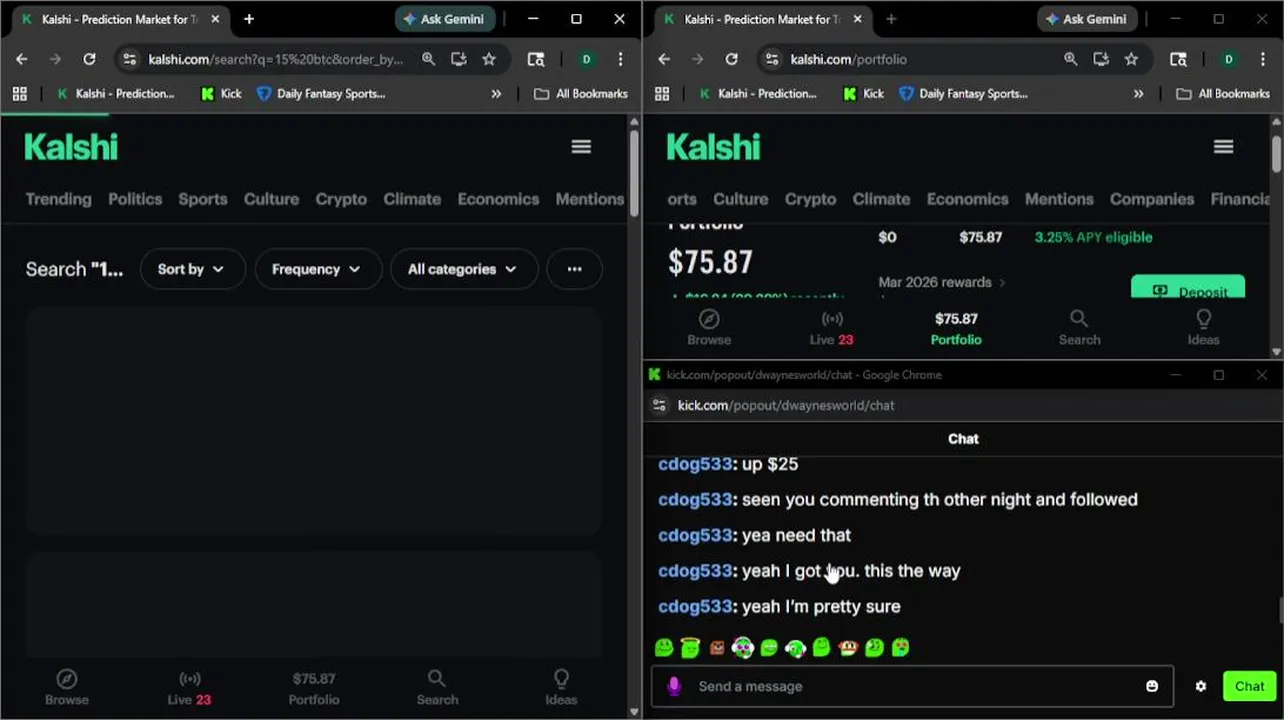Open Search magnifier in left bottom nav
This screenshot has height=720, width=1284.
[437, 679]
